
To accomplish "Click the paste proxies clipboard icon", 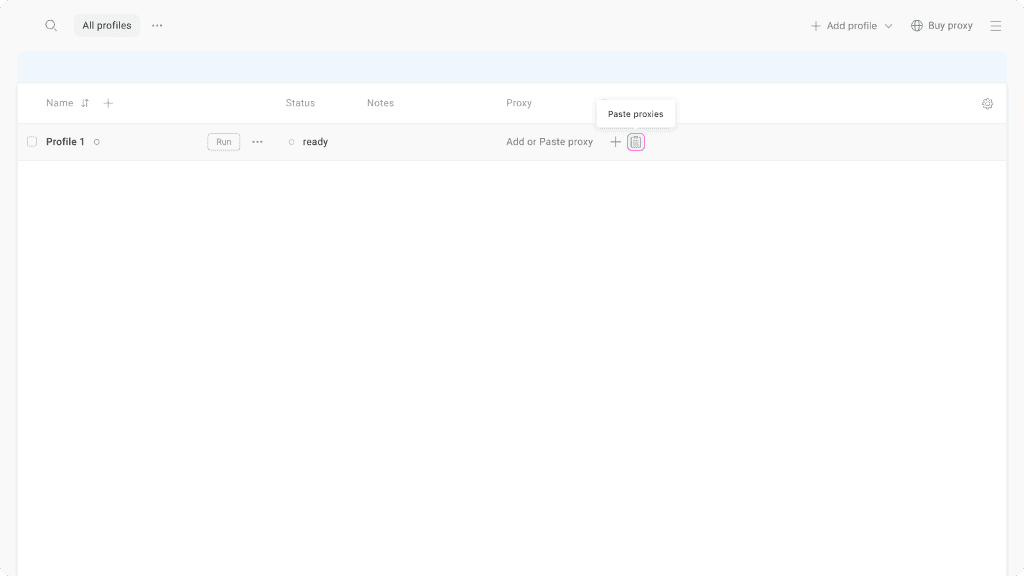I will click(x=636, y=142).
